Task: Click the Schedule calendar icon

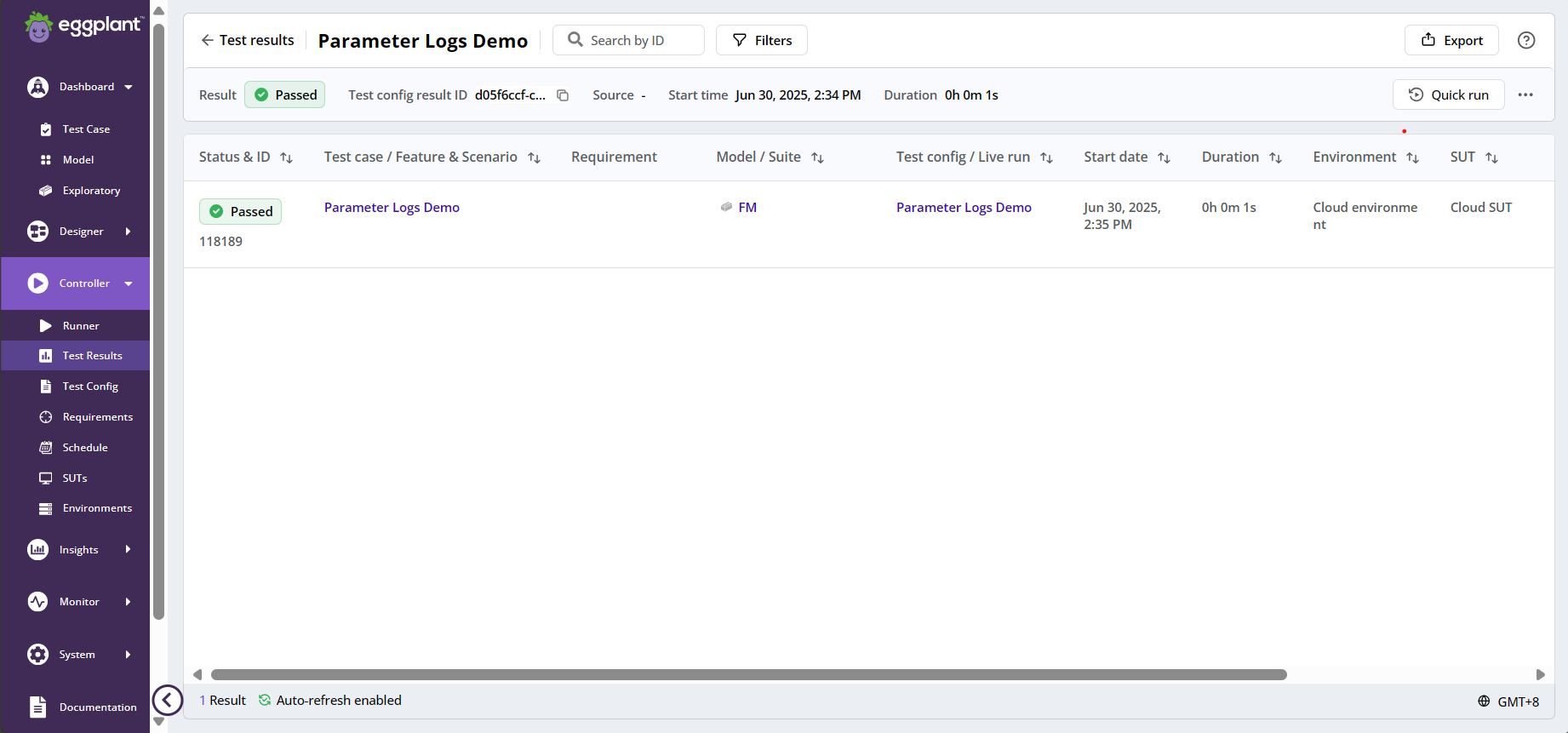Action: click(46, 448)
